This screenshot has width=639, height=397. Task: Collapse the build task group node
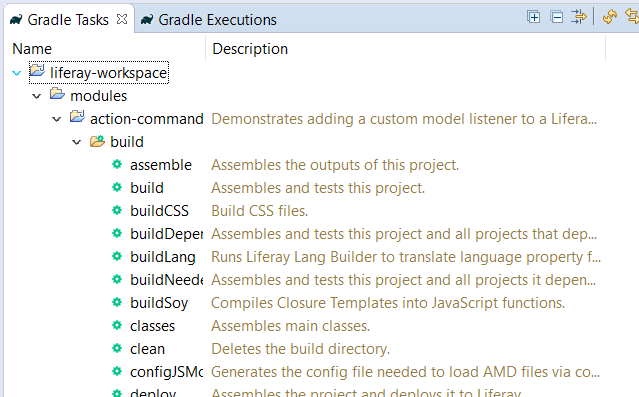point(77,142)
